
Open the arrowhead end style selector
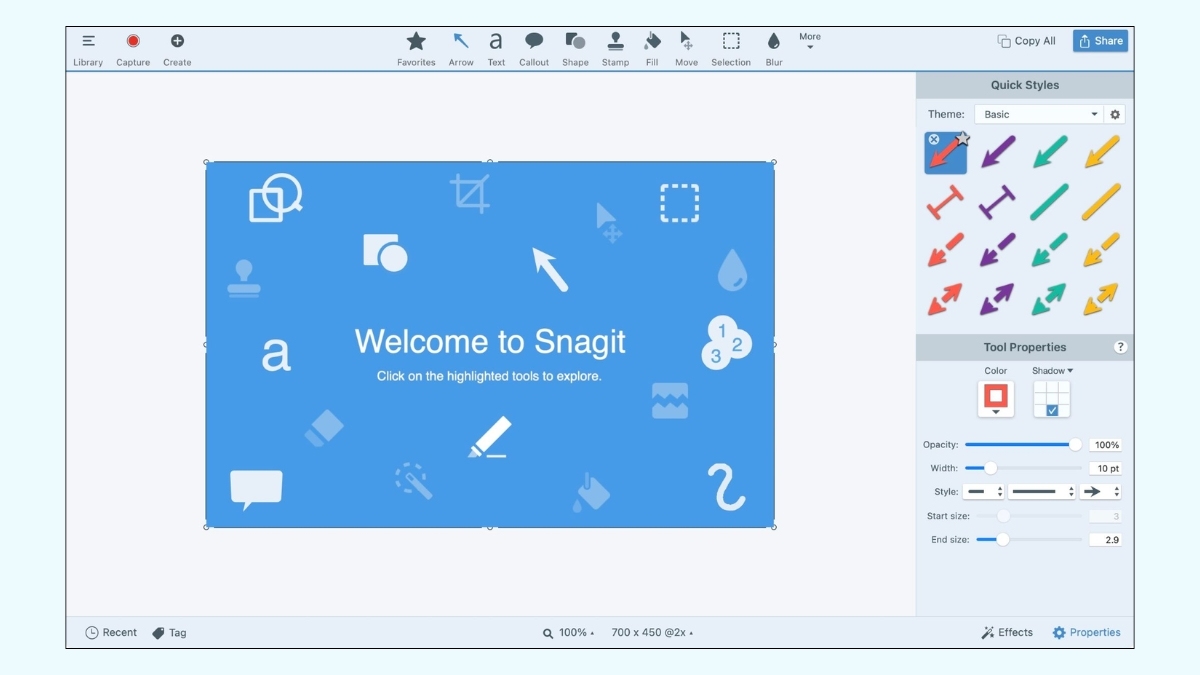point(1101,492)
